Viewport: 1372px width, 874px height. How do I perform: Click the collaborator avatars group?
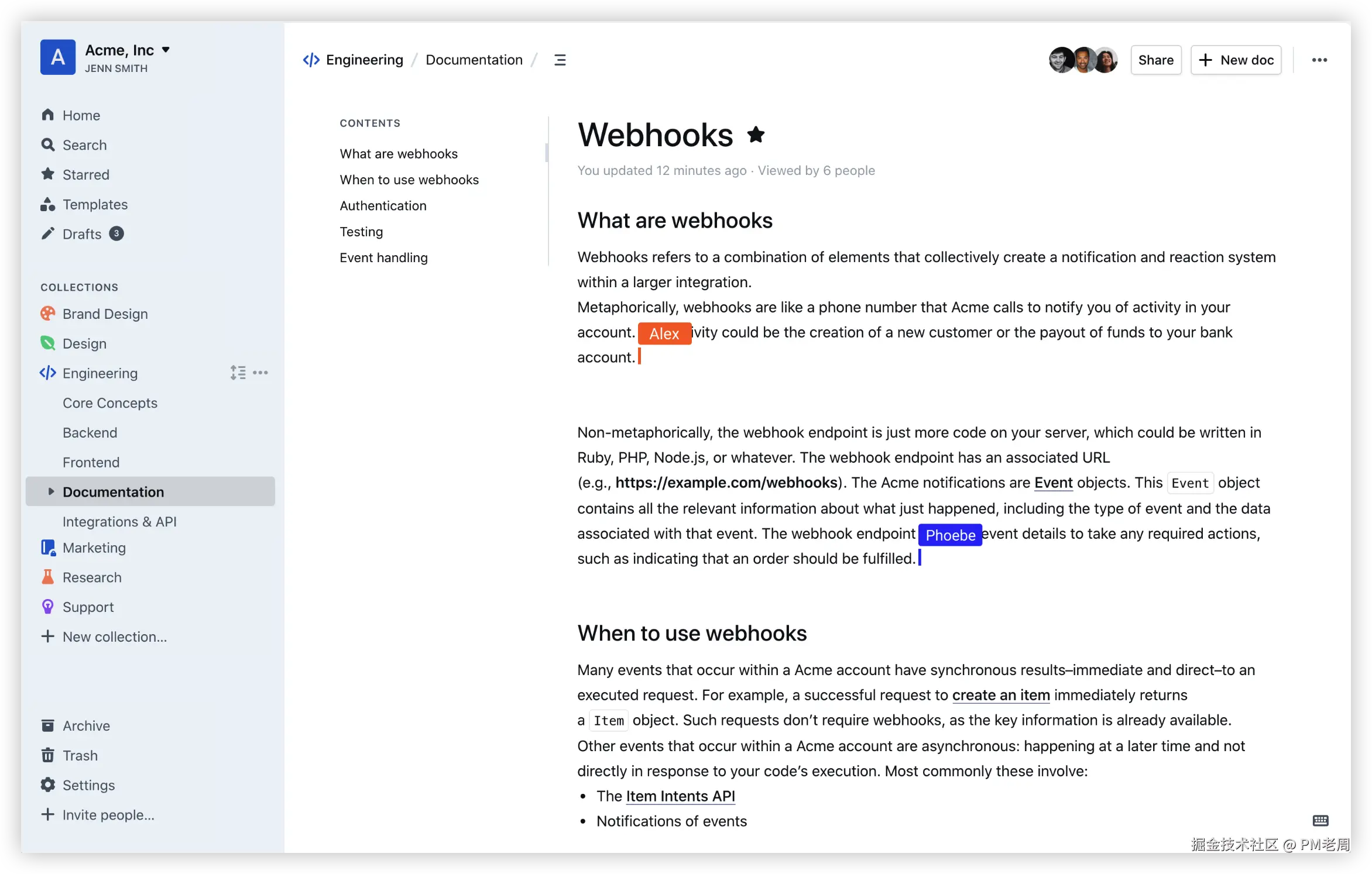pyautogui.click(x=1083, y=60)
